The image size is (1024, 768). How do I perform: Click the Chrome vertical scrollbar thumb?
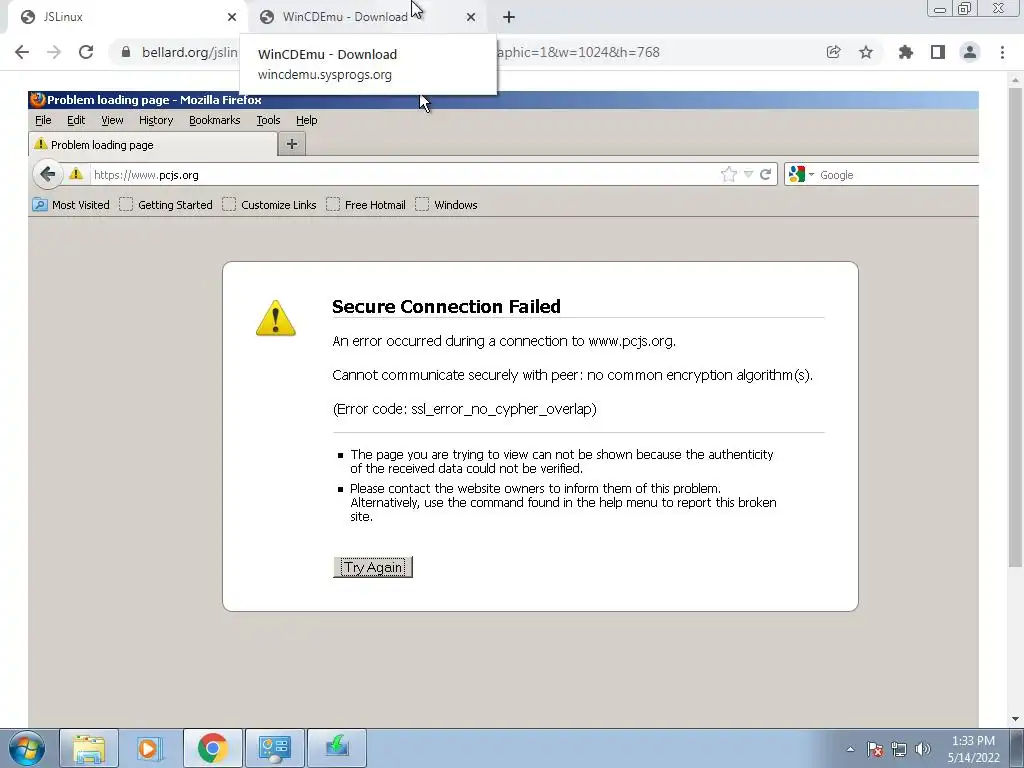pos(1015,327)
